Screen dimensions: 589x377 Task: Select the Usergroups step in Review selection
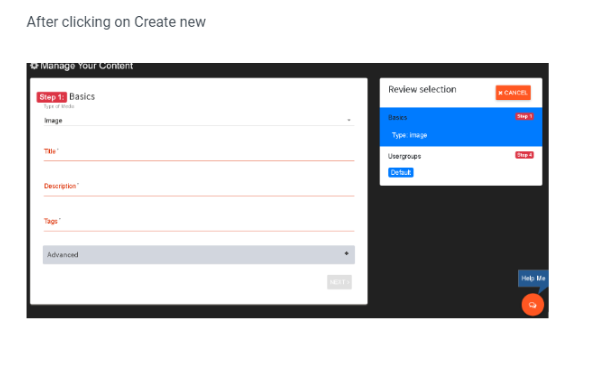(461, 166)
